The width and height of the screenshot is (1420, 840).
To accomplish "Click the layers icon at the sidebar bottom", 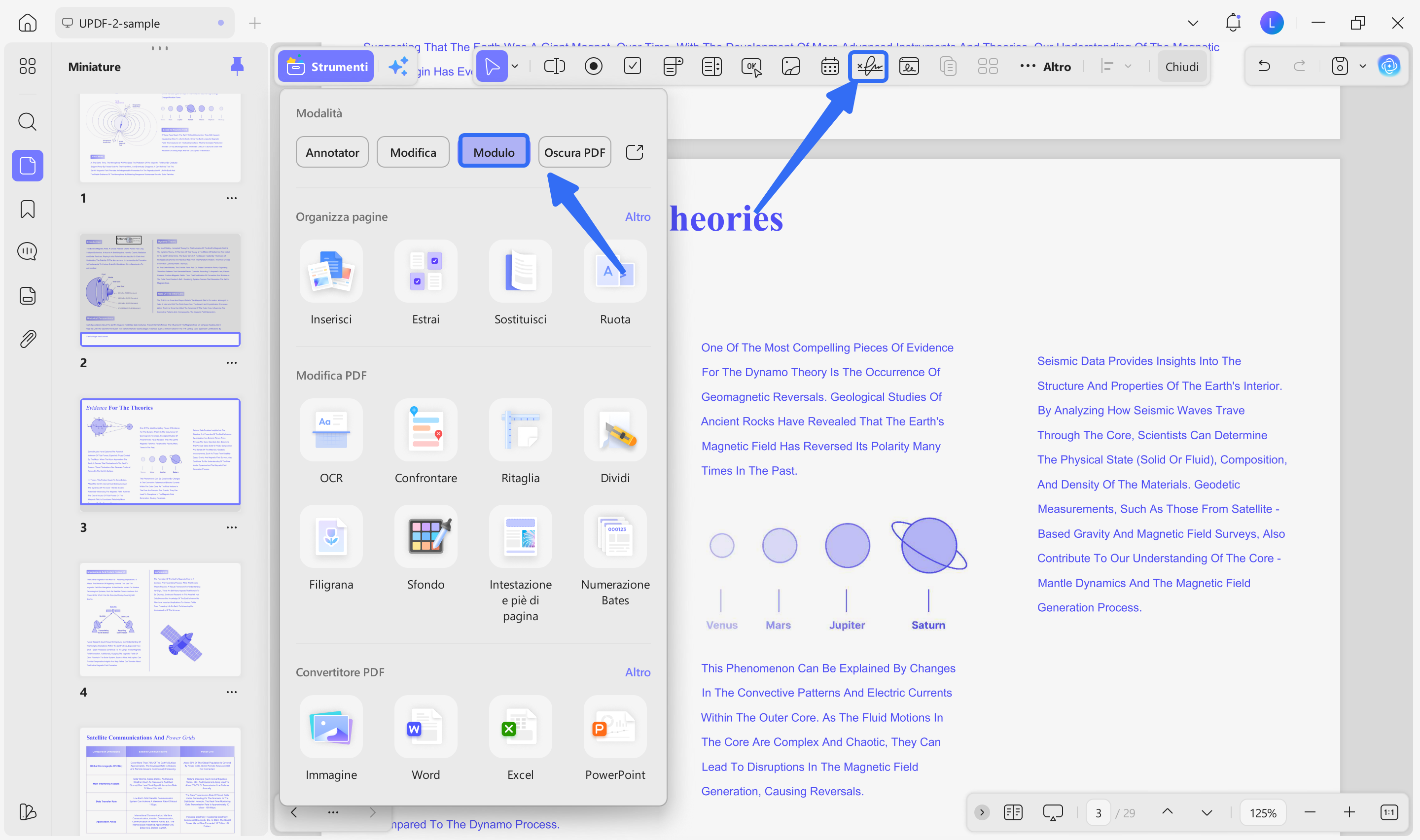I will tap(27, 812).
